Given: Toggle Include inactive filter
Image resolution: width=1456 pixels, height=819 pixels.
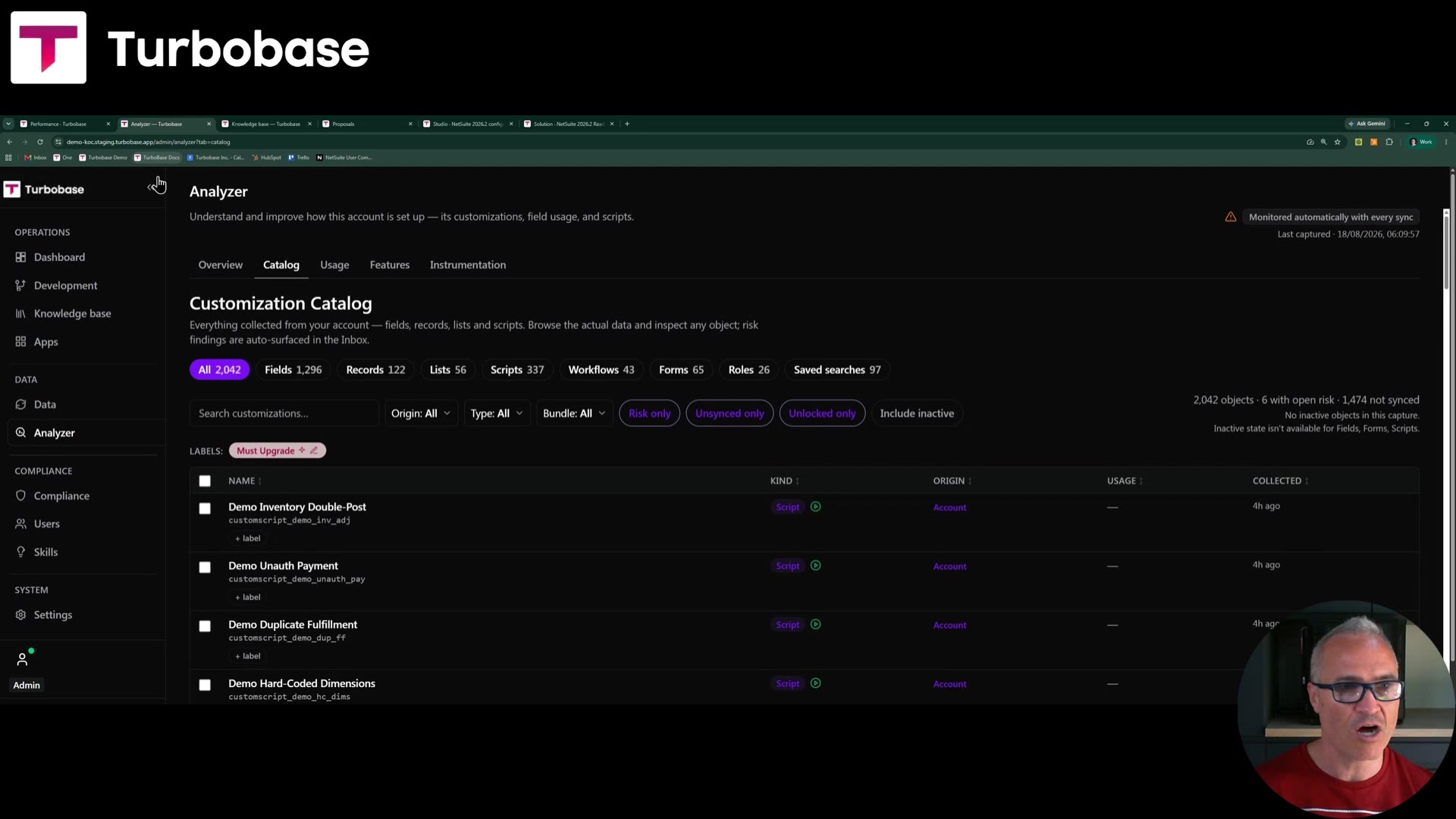Looking at the screenshot, I should (917, 413).
